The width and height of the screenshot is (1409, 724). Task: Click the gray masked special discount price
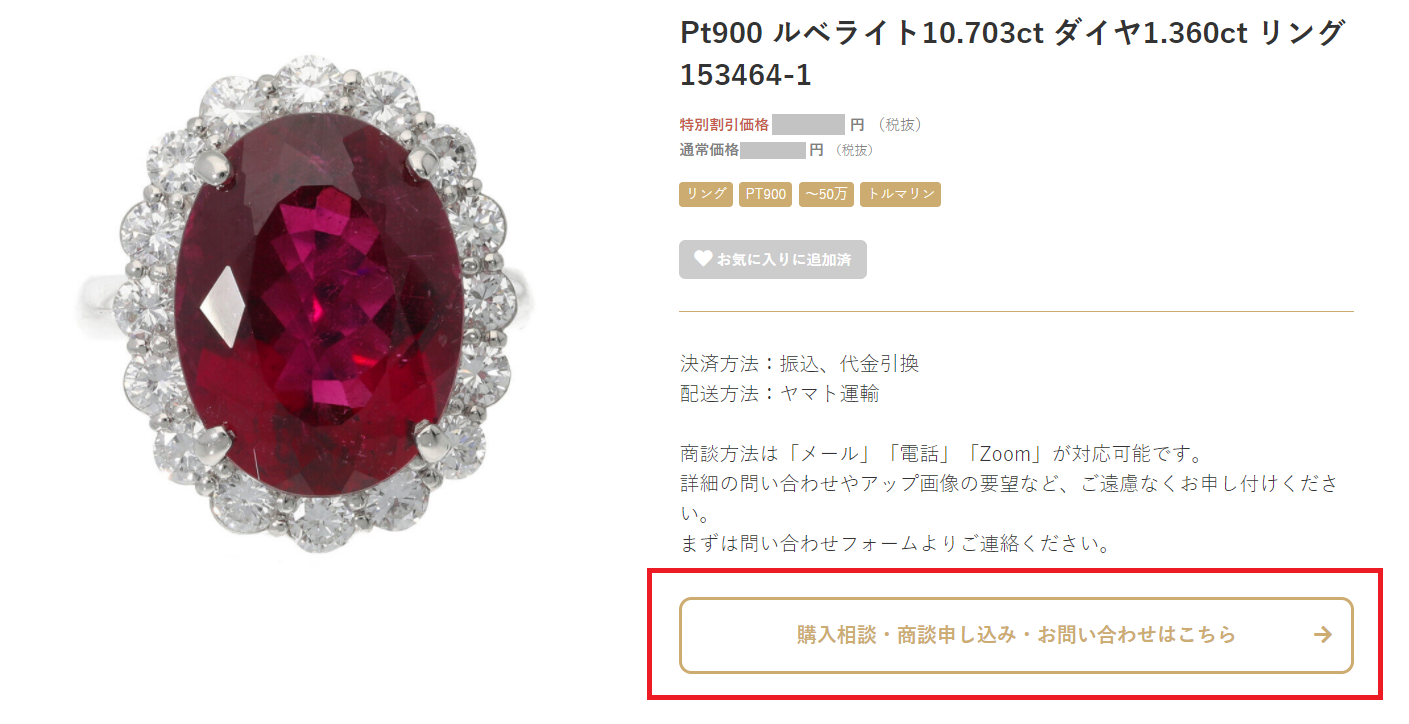coord(809,125)
